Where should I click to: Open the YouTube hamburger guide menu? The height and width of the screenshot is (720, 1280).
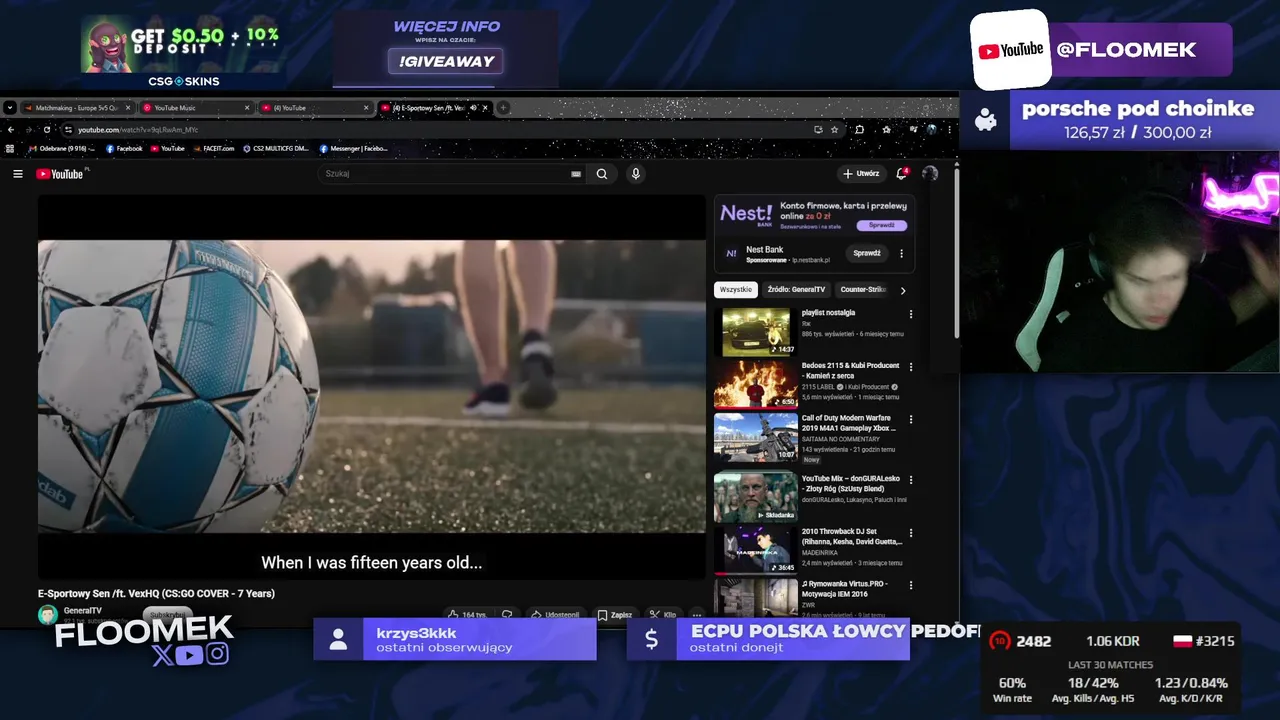click(17, 174)
